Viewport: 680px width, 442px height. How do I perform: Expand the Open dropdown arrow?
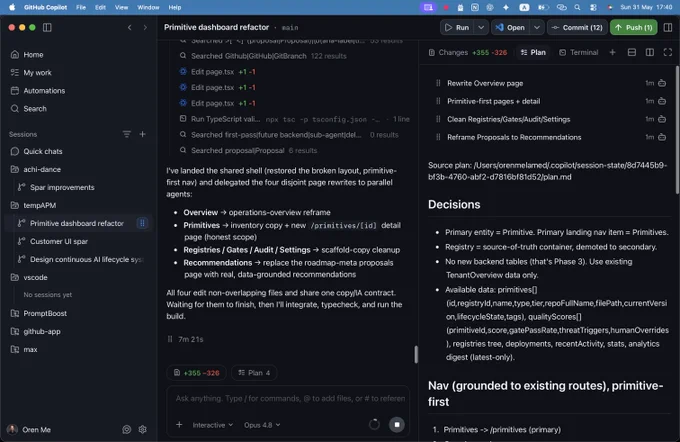(x=537, y=27)
